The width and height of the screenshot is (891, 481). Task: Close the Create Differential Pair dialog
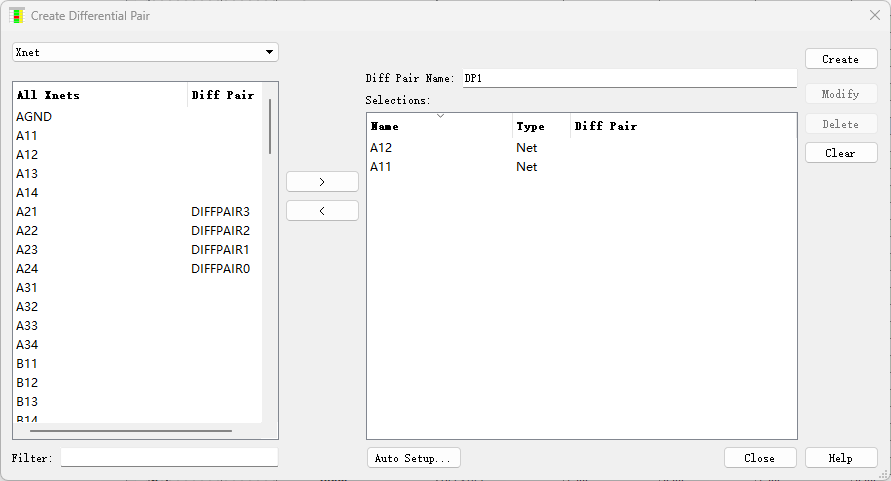(x=875, y=15)
